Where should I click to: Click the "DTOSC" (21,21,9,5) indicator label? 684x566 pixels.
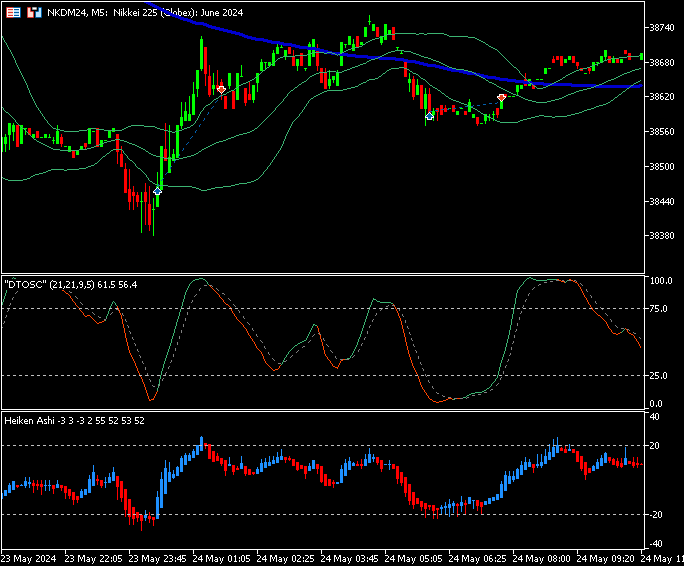click(71, 285)
